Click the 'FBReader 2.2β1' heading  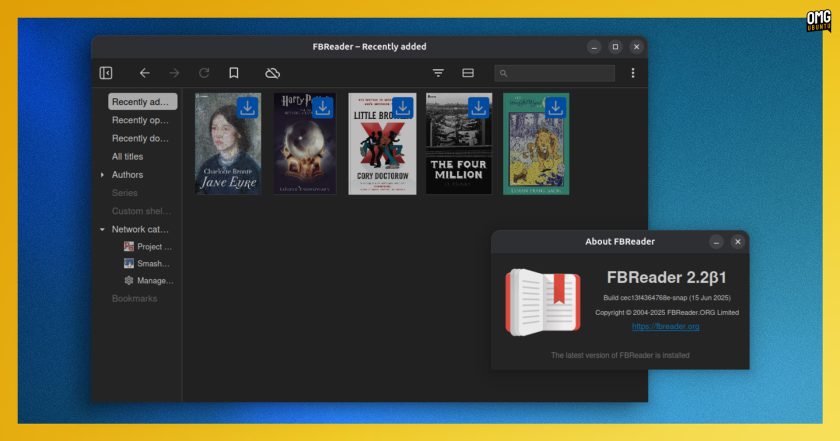click(666, 278)
